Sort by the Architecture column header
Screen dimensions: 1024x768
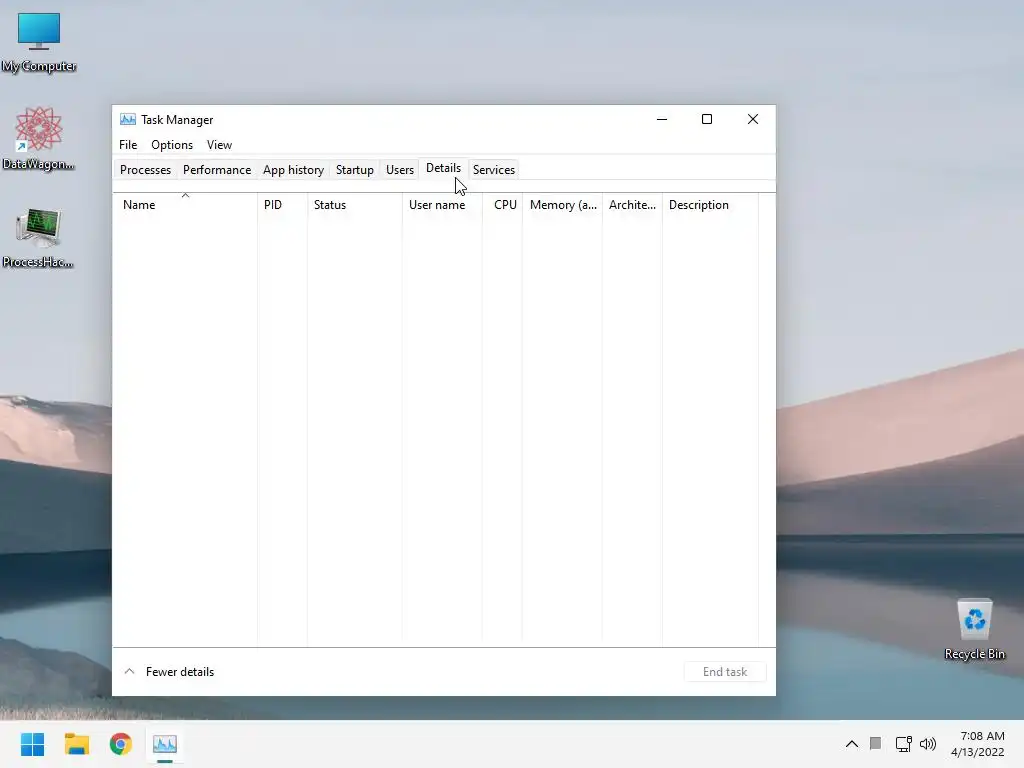click(x=632, y=205)
